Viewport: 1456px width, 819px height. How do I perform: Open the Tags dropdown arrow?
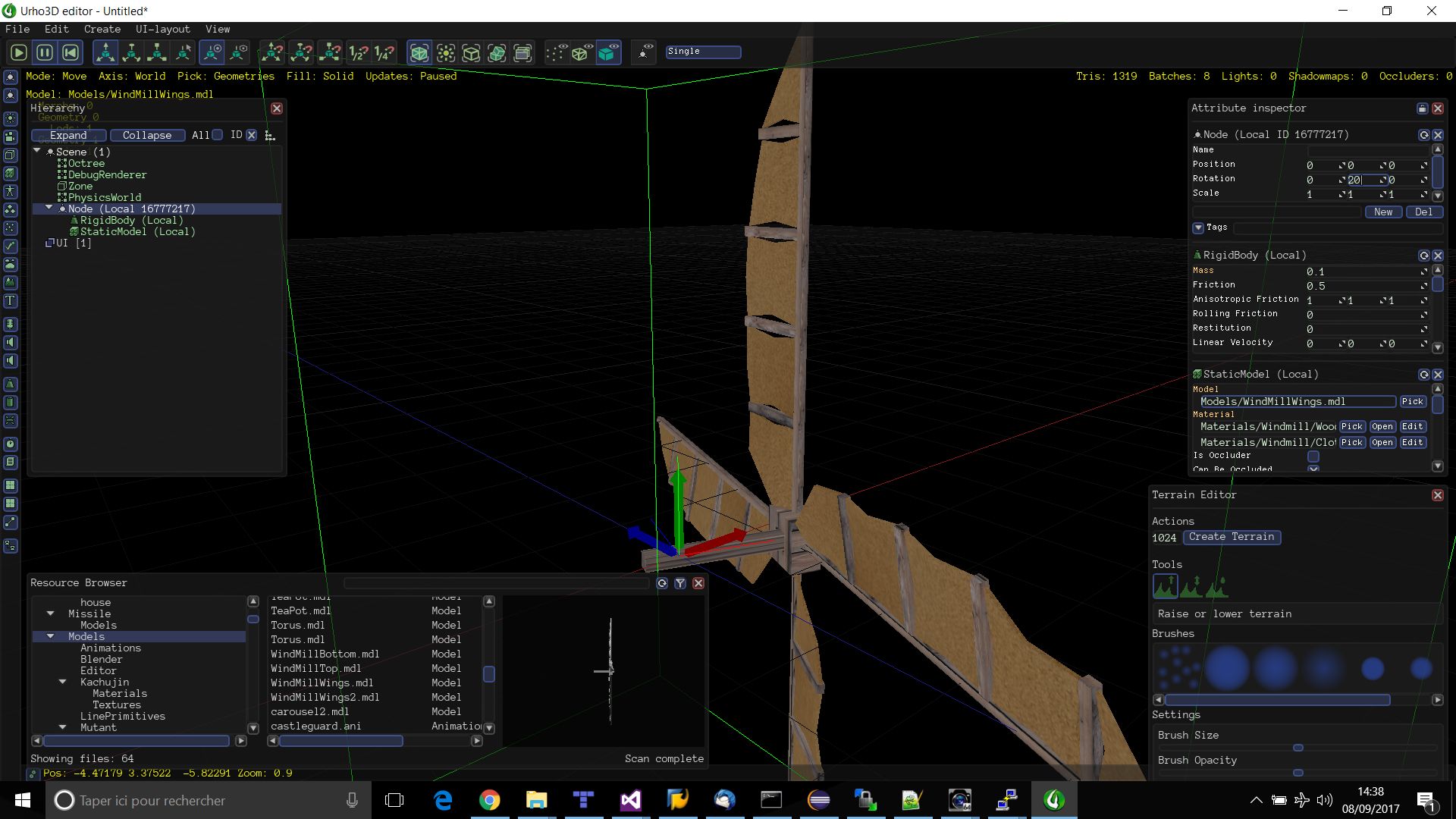coord(1198,227)
